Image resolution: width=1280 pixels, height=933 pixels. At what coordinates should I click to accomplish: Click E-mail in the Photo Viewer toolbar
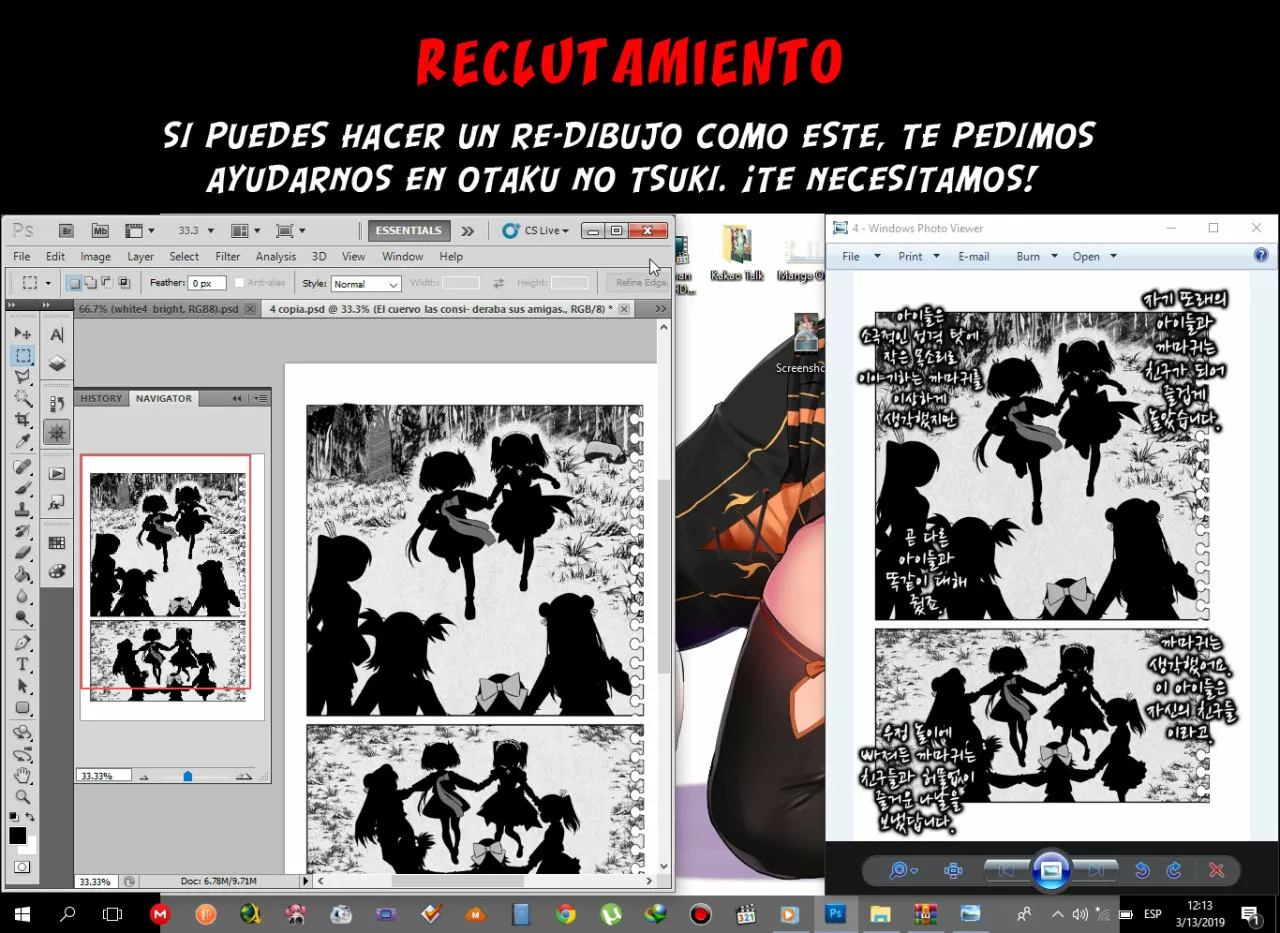(x=973, y=256)
